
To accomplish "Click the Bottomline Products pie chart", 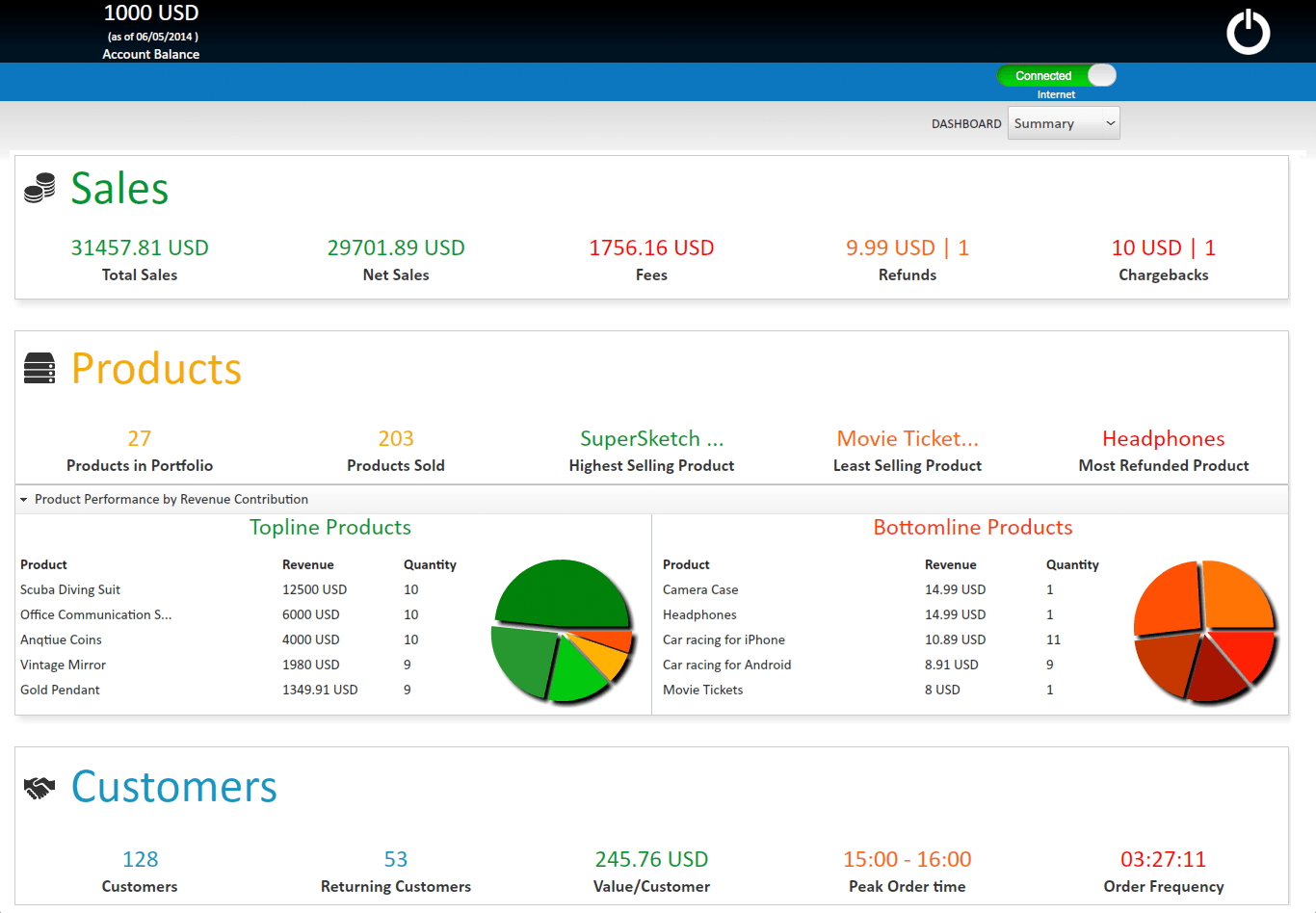I will tap(1204, 631).
